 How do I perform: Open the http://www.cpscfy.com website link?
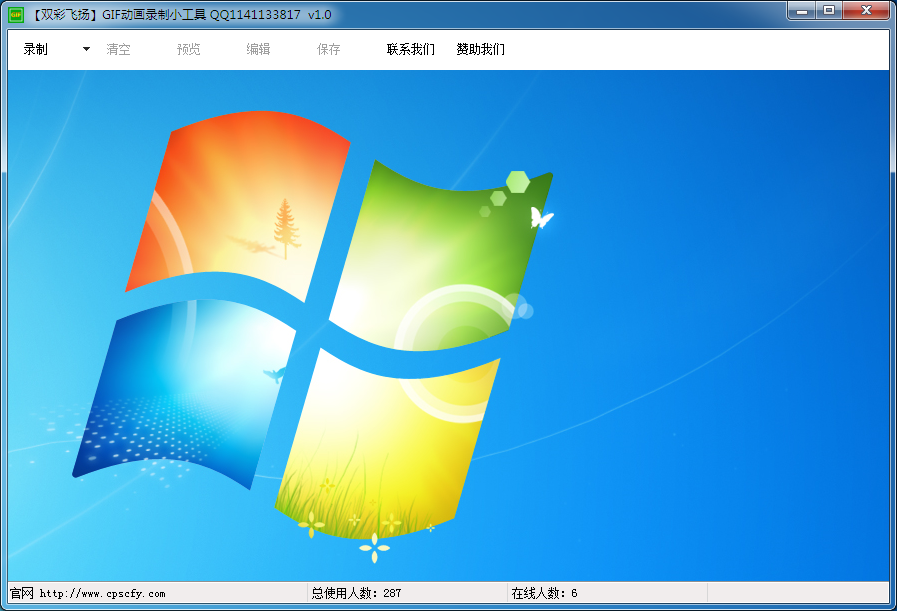[x=102, y=594]
